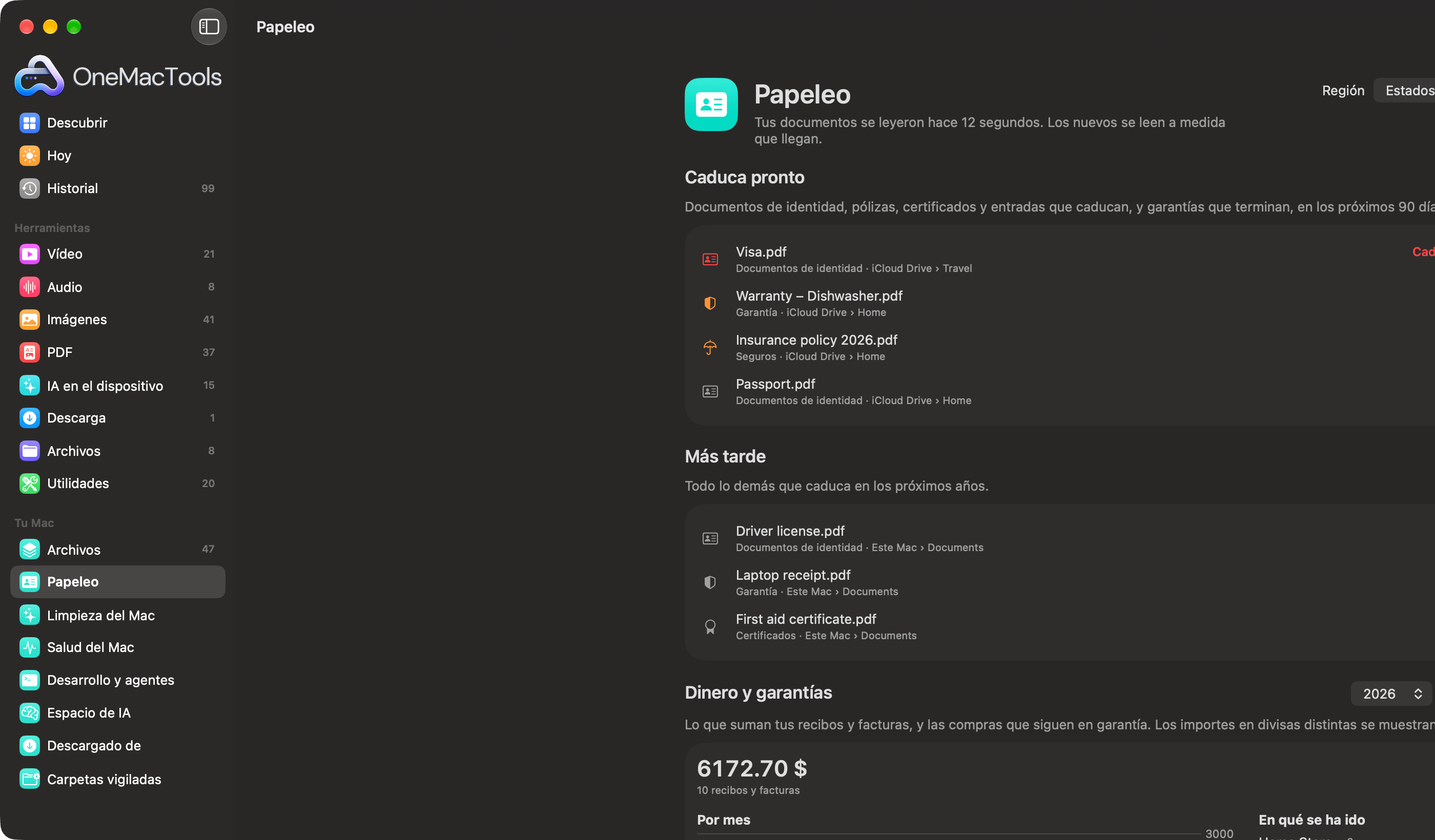This screenshot has height=840, width=1435.
Task: Open Historial from the sidebar
Action: [x=117, y=188]
